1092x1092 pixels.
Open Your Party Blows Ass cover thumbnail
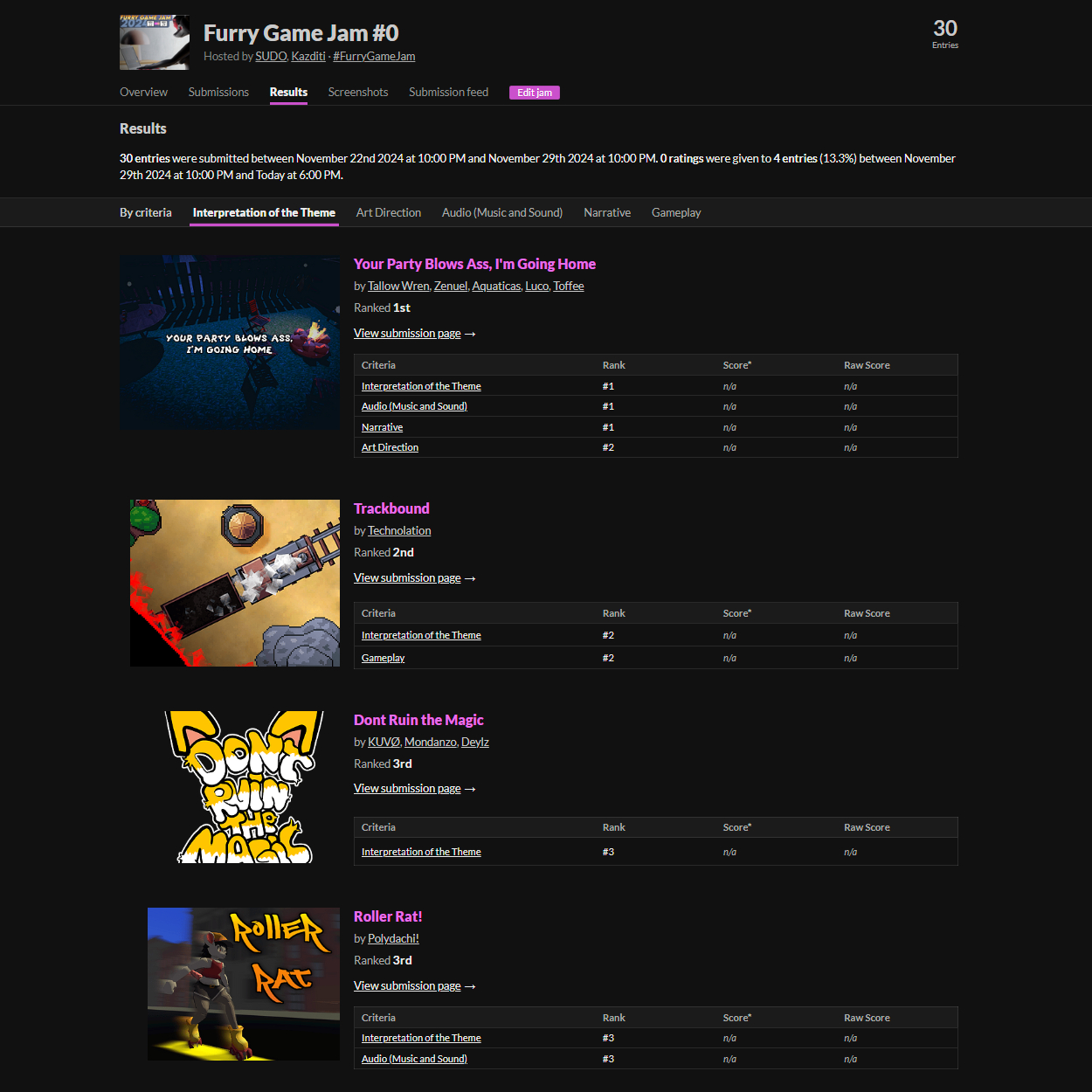pyautogui.click(x=230, y=342)
